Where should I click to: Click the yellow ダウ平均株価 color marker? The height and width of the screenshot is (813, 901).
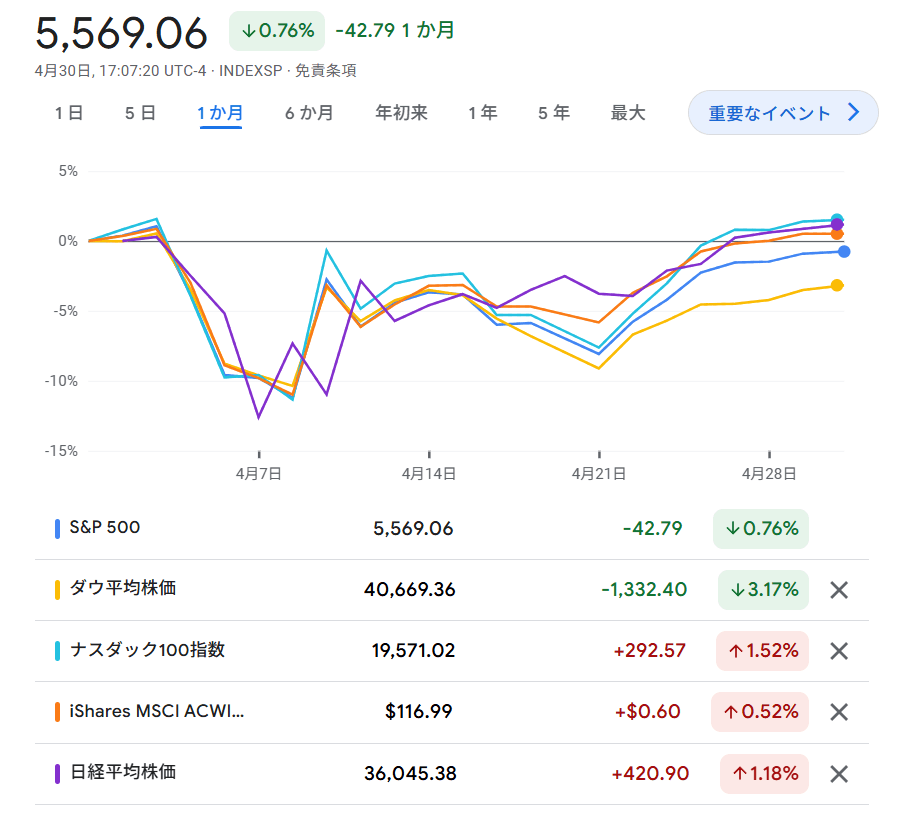pos(57,590)
